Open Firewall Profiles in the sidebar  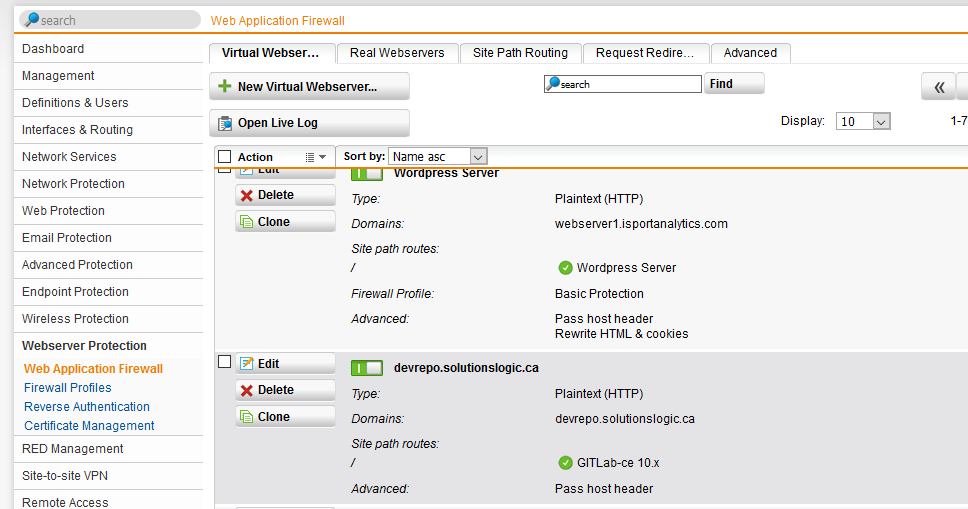click(x=68, y=388)
